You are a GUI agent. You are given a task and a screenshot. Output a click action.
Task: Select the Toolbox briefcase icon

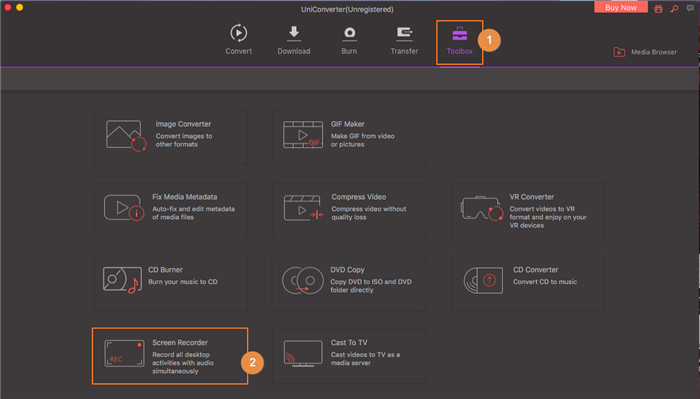pos(459,34)
